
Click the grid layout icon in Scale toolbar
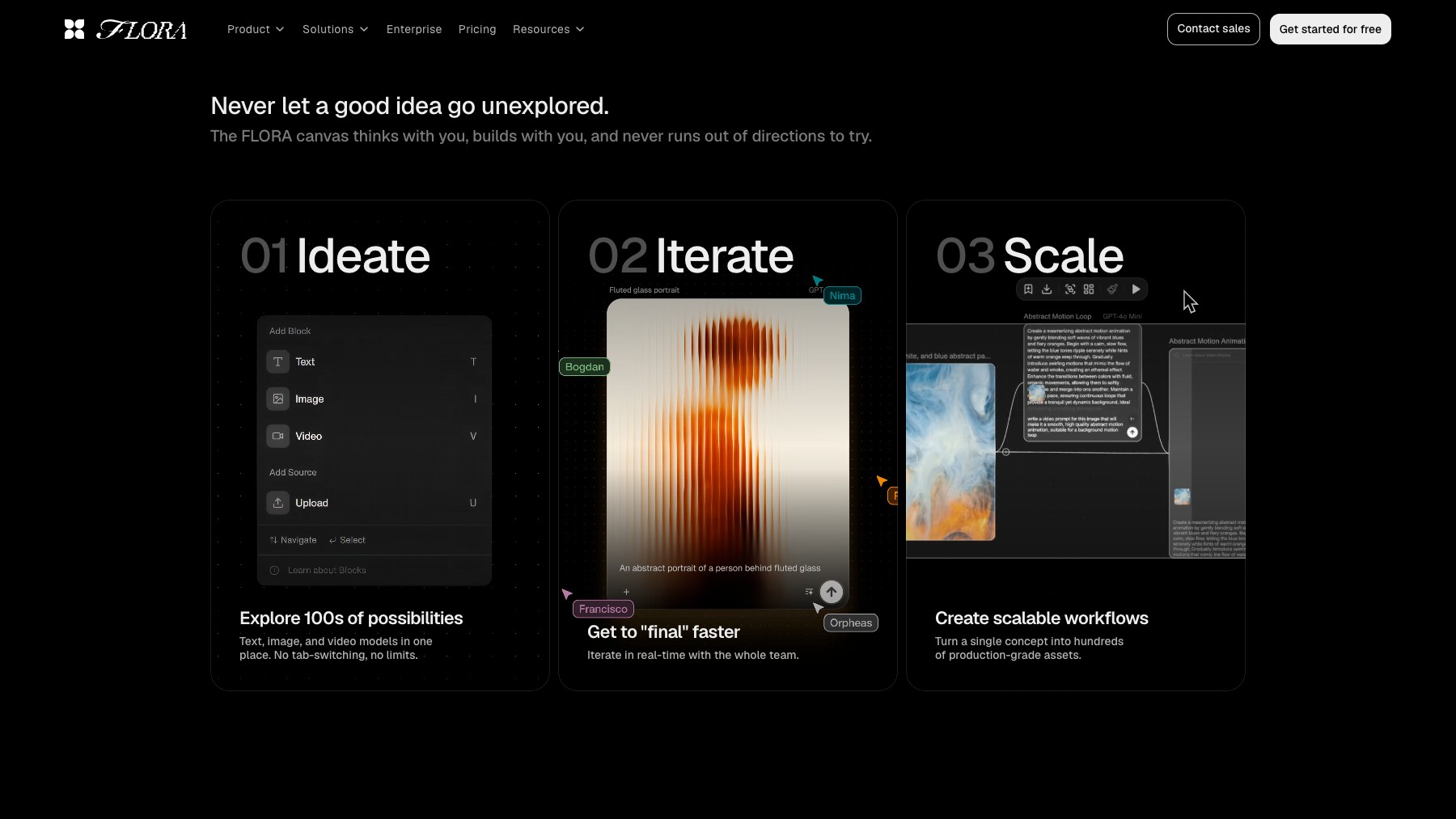coord(1089,289)
